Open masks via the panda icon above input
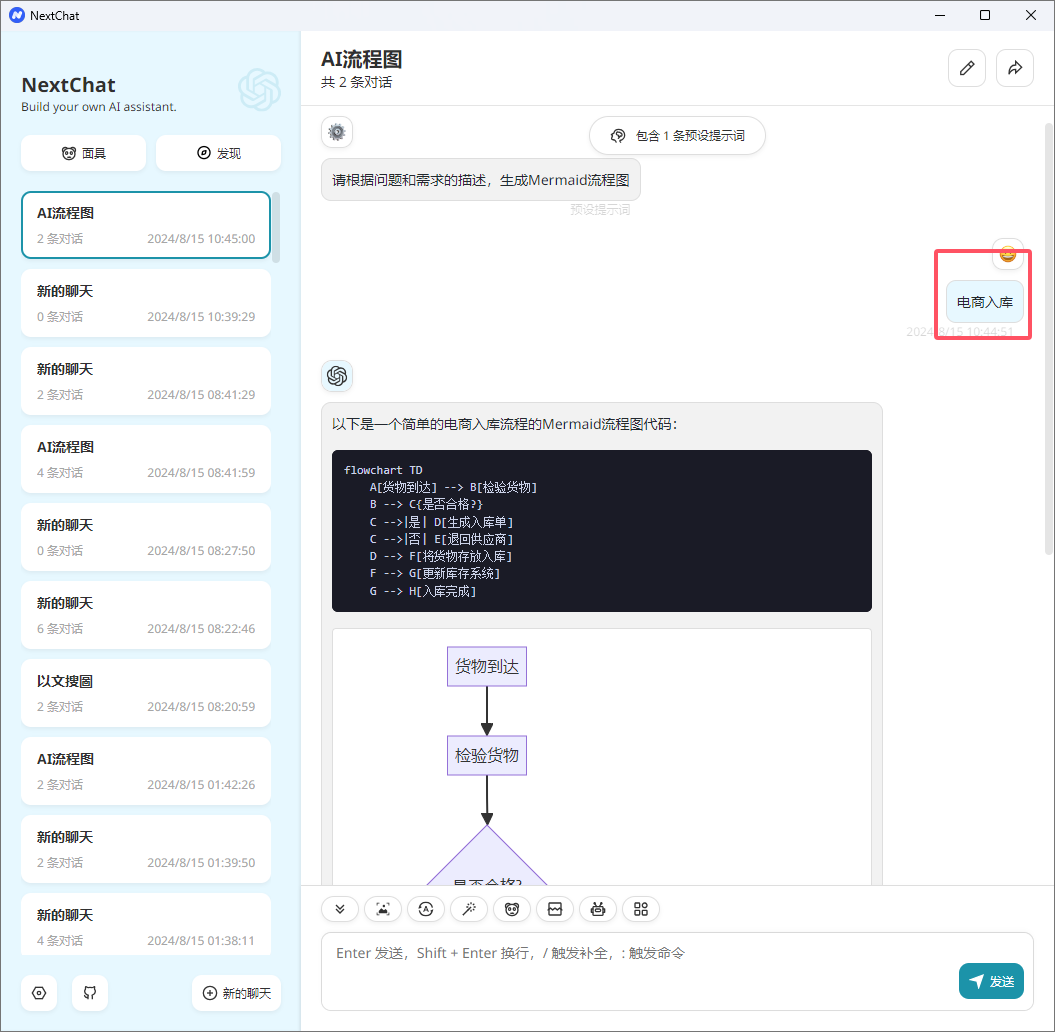The image size is (1055, 1032). pyautogui.click(x=512, y=909)
